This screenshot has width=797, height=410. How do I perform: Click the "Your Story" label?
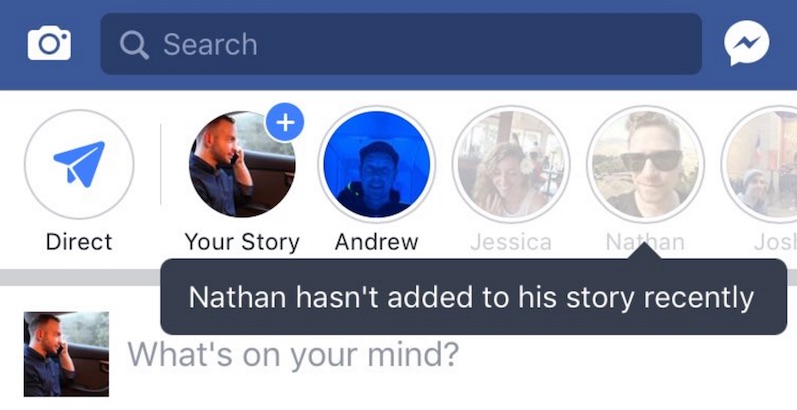point(242,242)
